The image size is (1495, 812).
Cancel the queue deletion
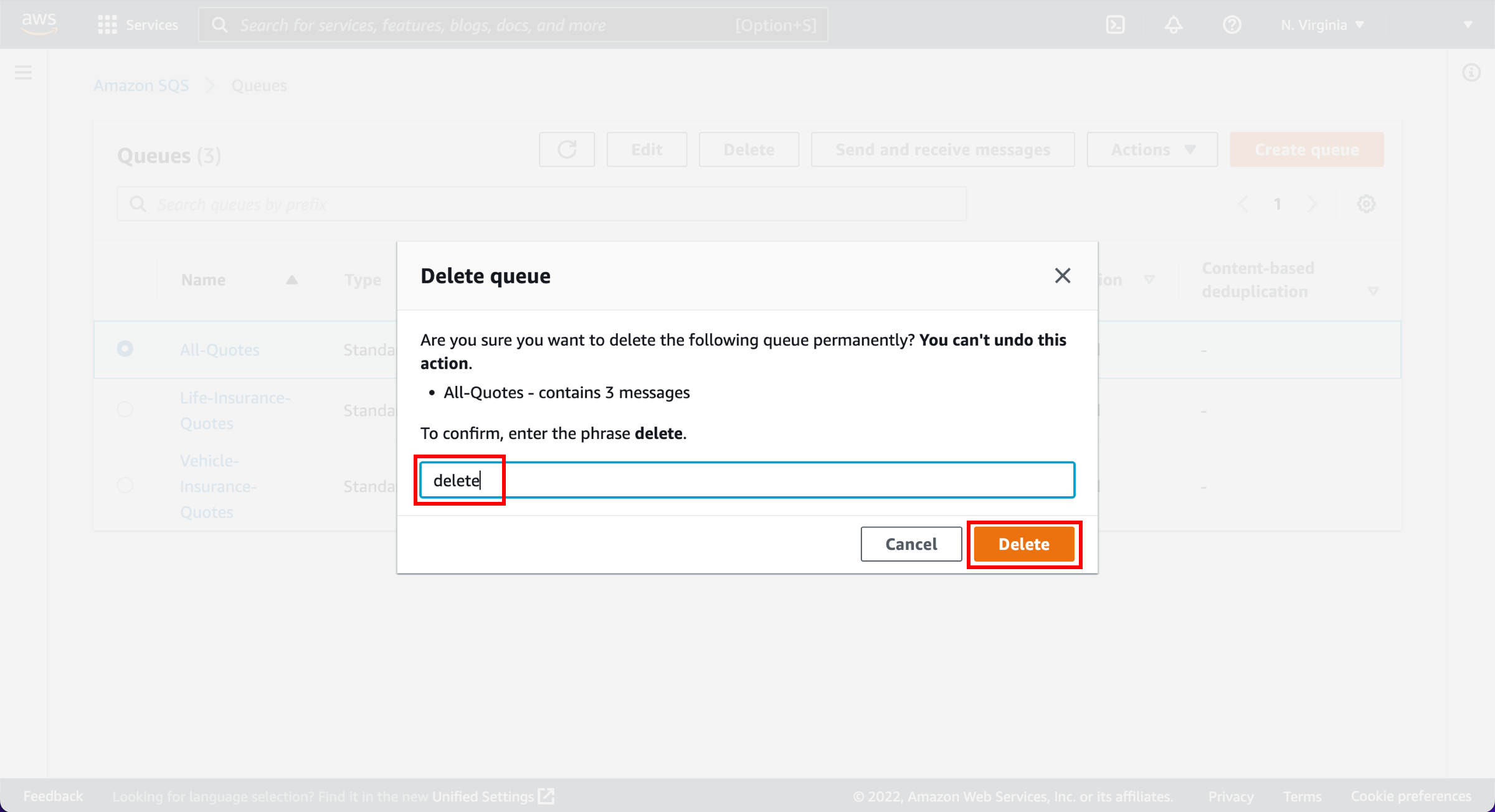(x=911, y=544)
